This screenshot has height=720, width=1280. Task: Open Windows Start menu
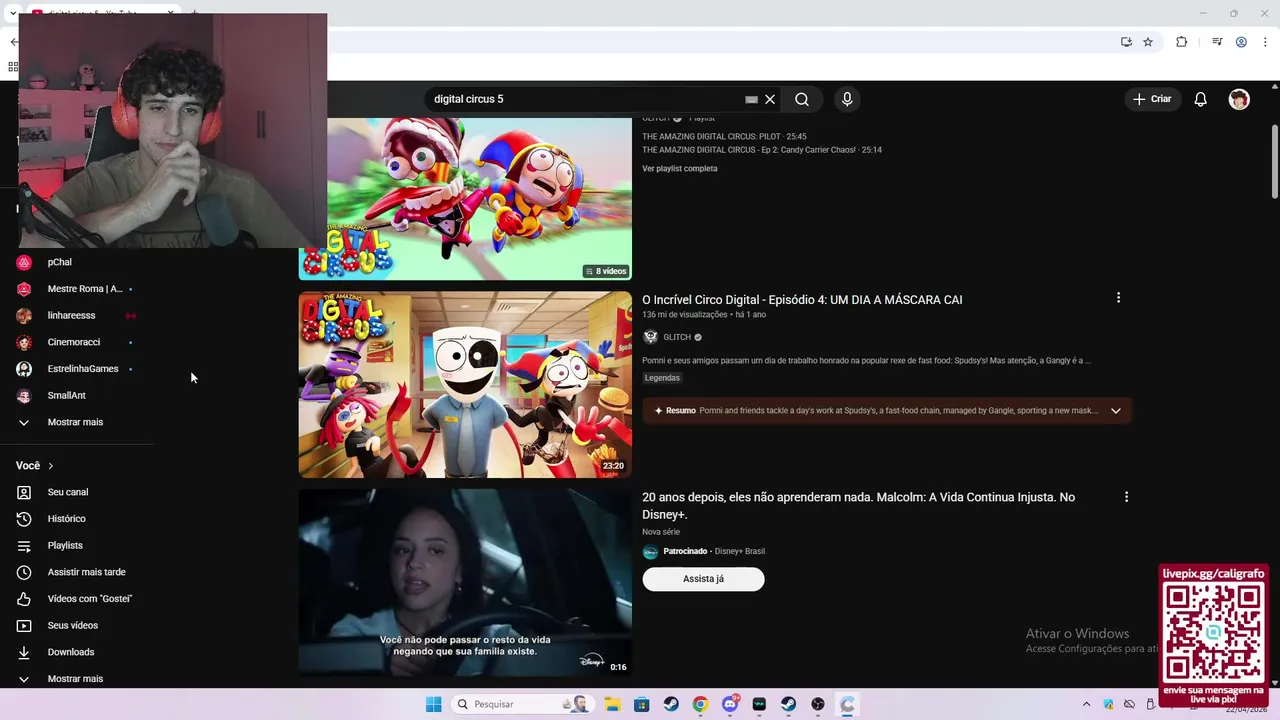(433, 704)
